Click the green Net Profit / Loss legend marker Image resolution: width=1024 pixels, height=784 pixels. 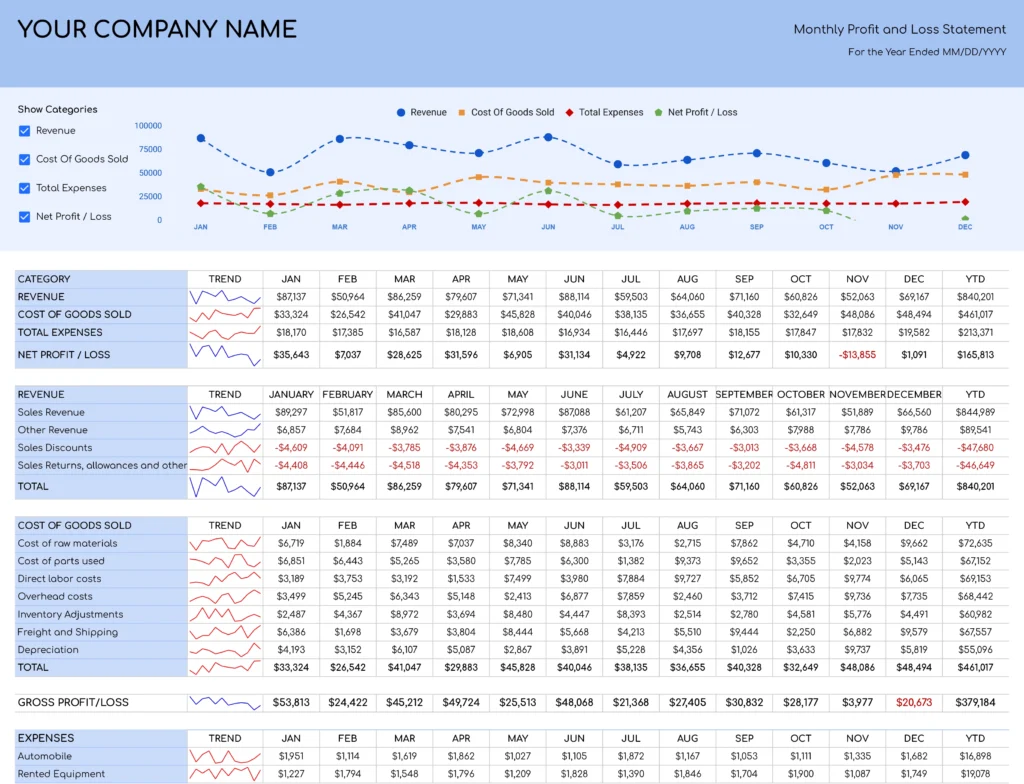(x=658, y=112)
